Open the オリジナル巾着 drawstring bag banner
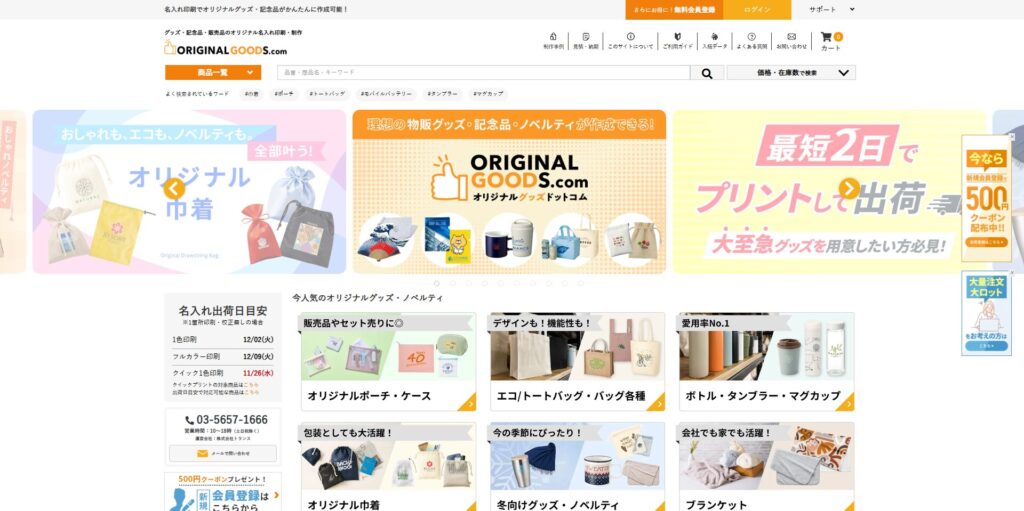 pos(189,191)
